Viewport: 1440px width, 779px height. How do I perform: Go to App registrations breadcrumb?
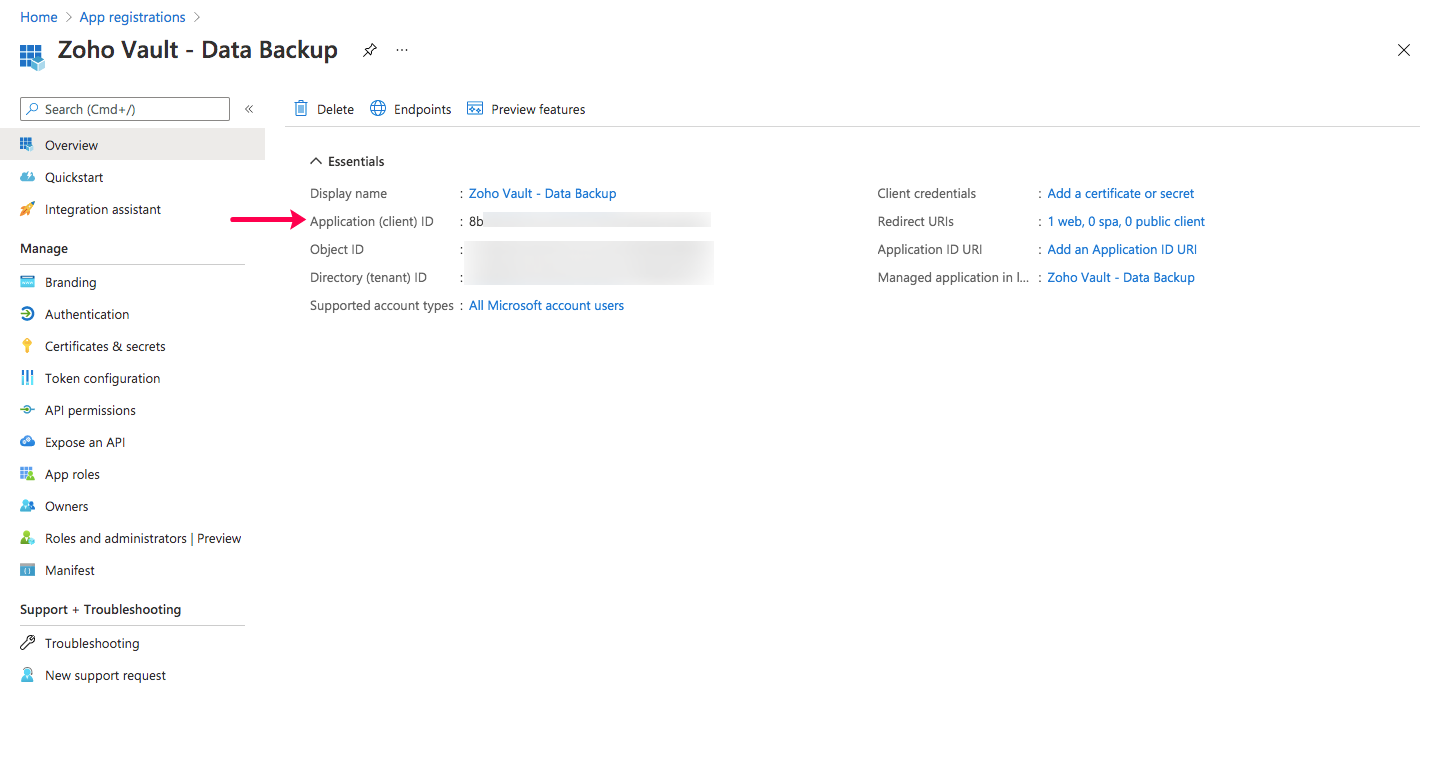[132, 17]
